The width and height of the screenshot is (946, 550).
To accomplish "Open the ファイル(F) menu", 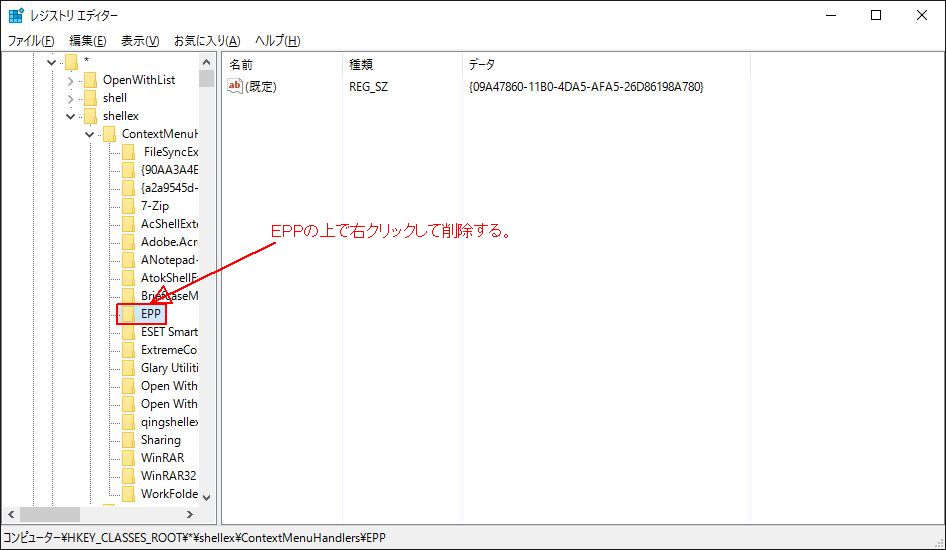I will (x=31, y=41).
